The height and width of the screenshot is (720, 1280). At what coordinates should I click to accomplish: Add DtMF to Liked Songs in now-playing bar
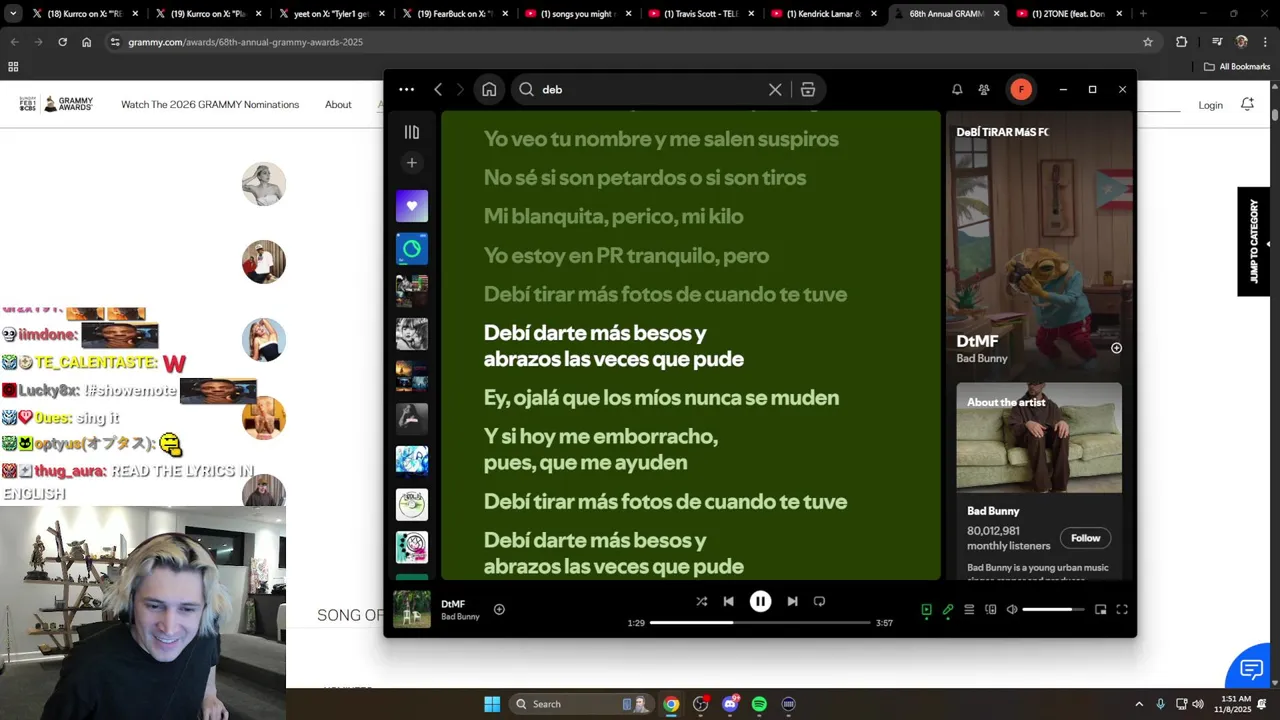click(499, 609)
